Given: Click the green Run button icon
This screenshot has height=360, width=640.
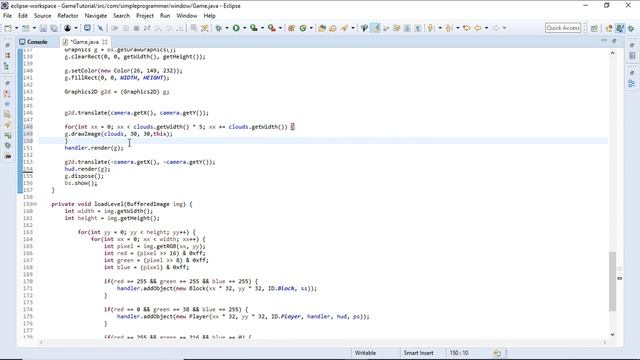Looking at the screenshot, I should [x=236, y=28].
